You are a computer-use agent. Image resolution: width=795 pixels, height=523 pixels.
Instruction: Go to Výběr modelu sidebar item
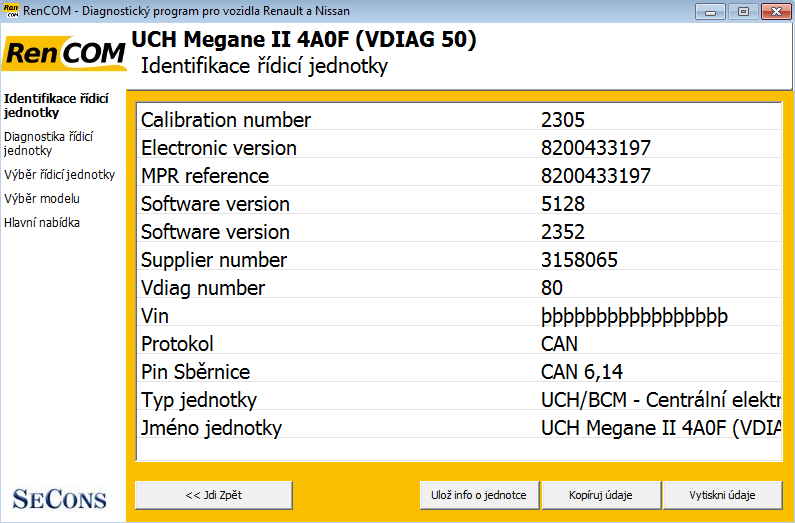(x=42, y=199)
